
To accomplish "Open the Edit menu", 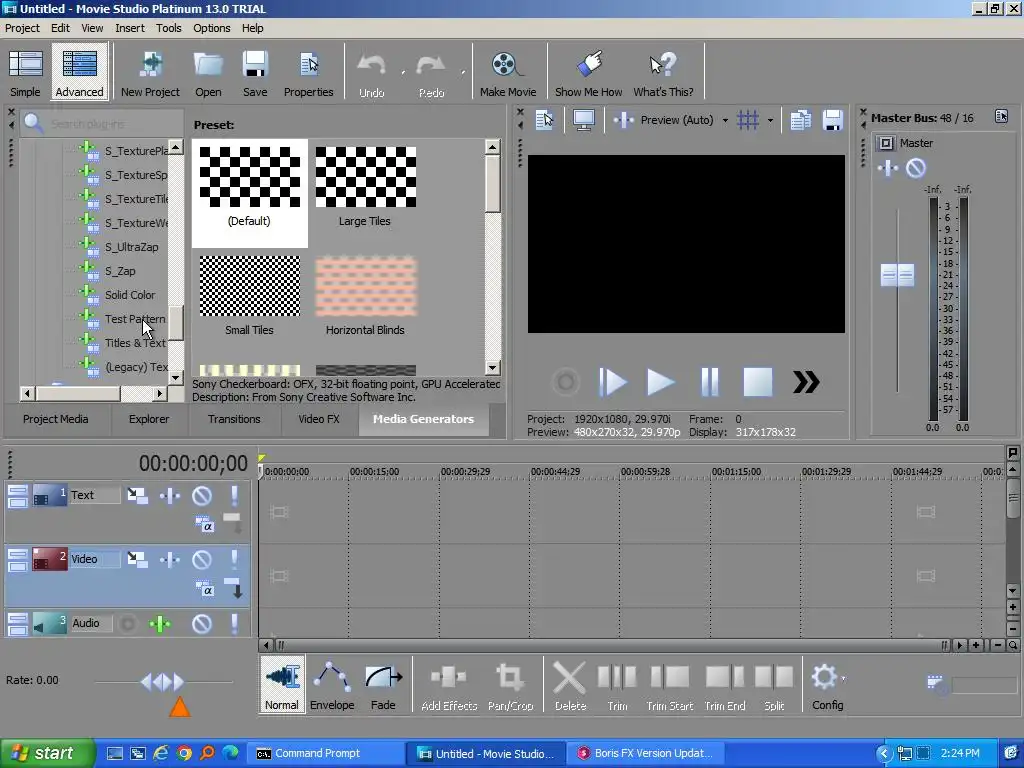I will click(60, 28).
